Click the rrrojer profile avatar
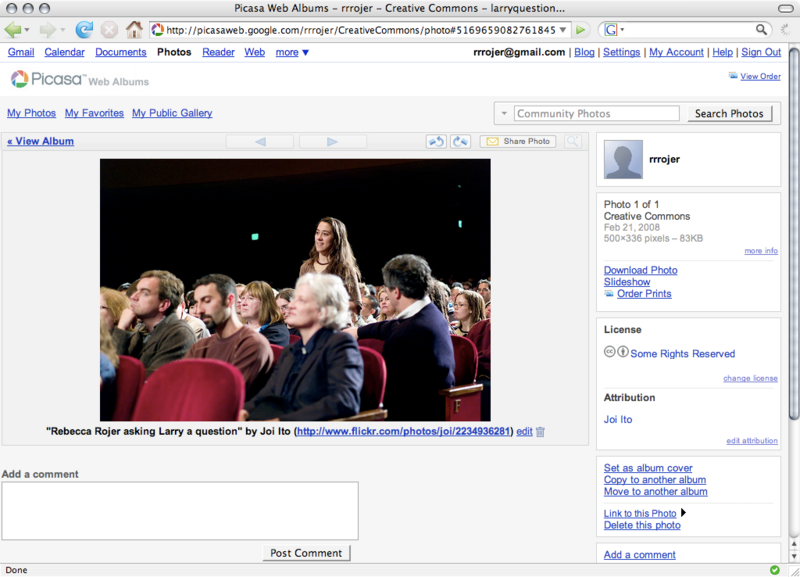800x577 pixels. (x=623, y=160)
